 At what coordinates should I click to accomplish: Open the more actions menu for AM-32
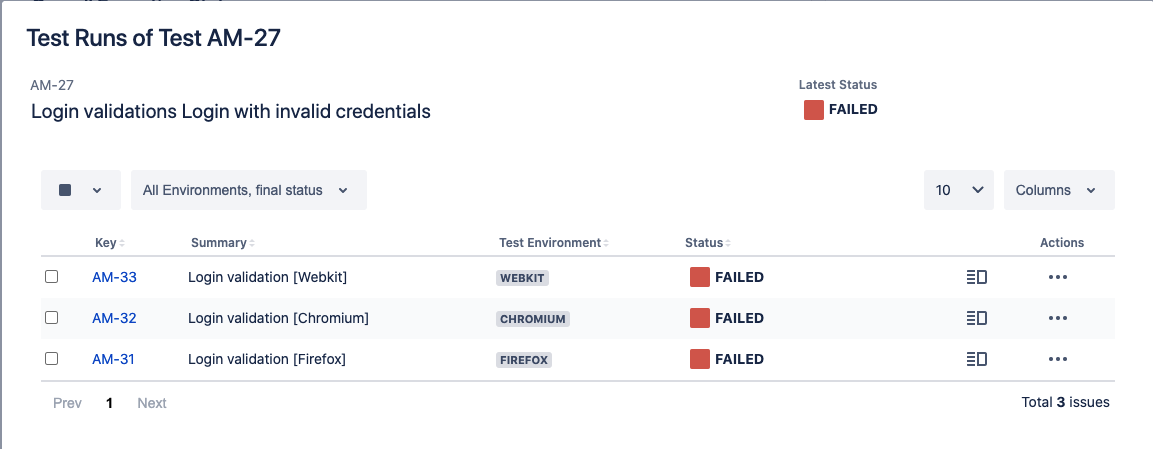[x=1057, y=318]
